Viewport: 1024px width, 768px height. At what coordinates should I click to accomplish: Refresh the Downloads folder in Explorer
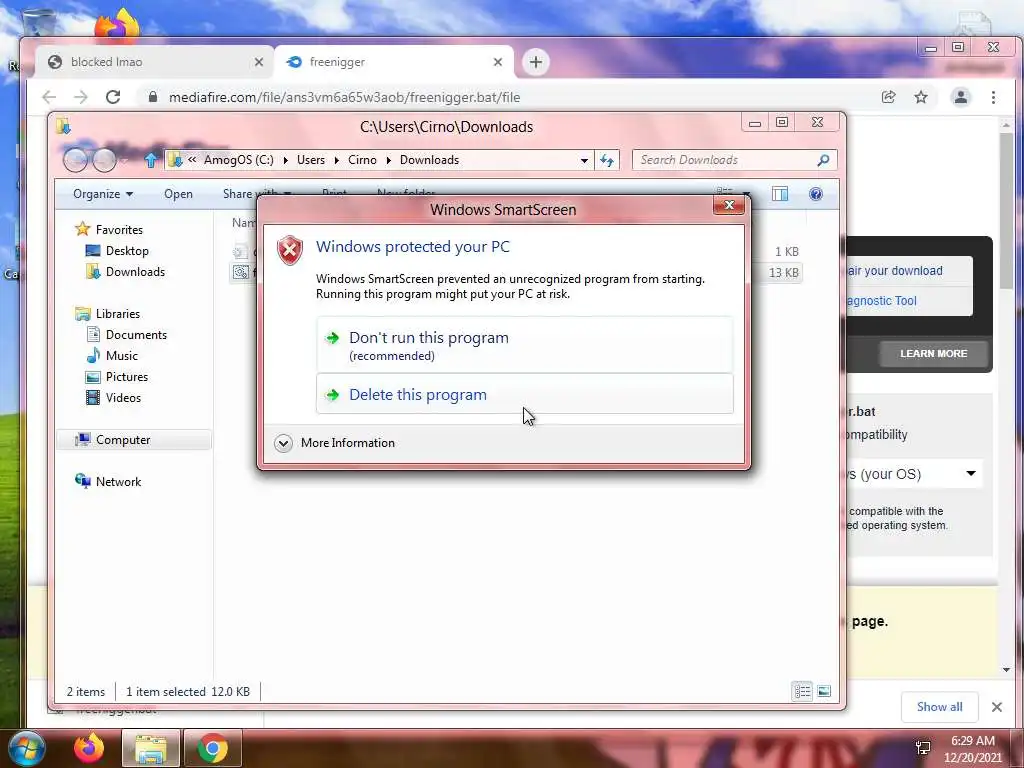coord(607,160)
